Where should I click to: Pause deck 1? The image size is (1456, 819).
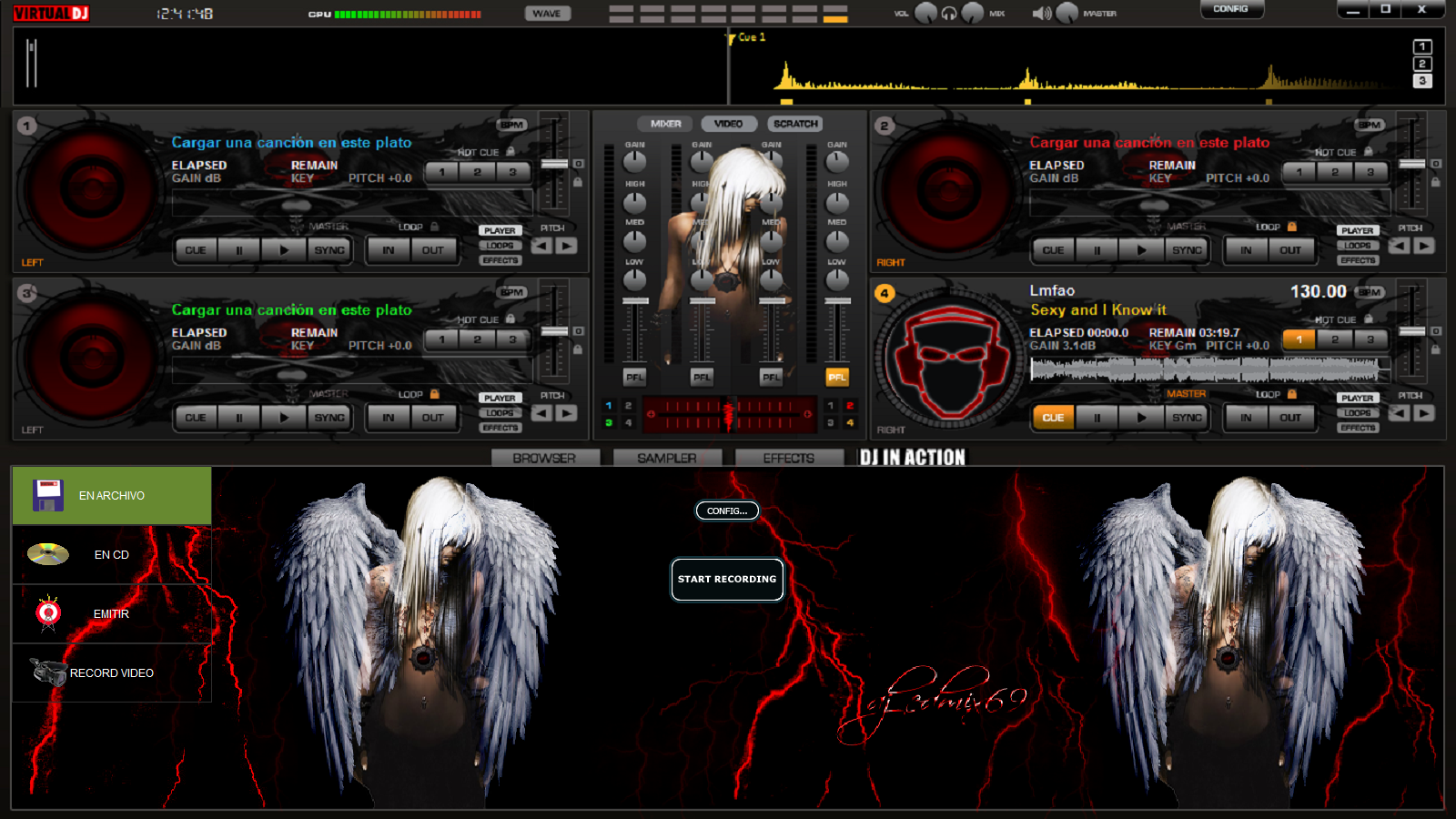(x=239, y=250)
